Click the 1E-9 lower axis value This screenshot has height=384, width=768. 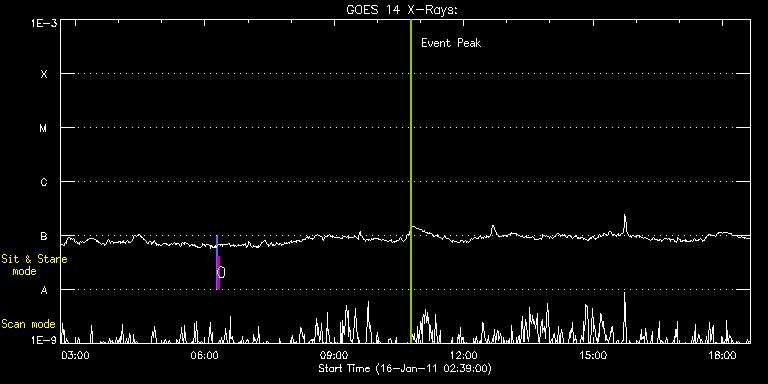[x=44, y=339]
